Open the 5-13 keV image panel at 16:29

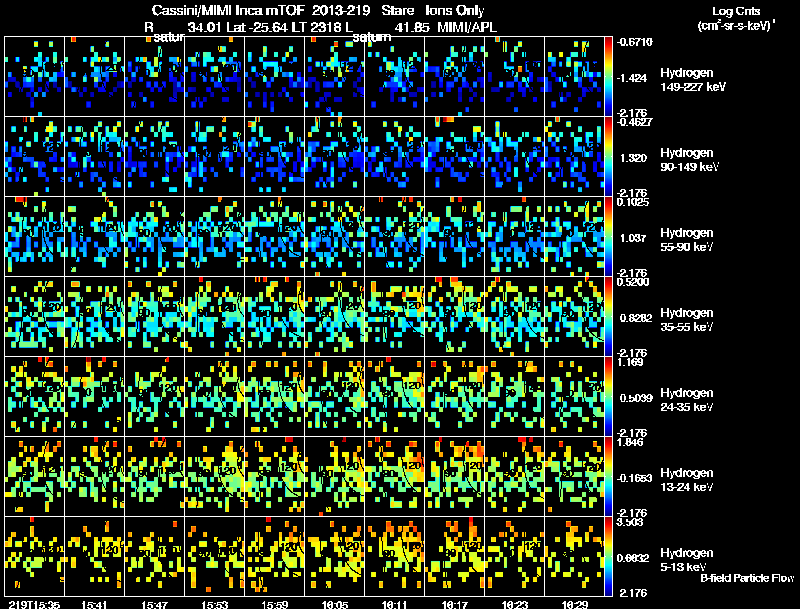tap(574, 556)
